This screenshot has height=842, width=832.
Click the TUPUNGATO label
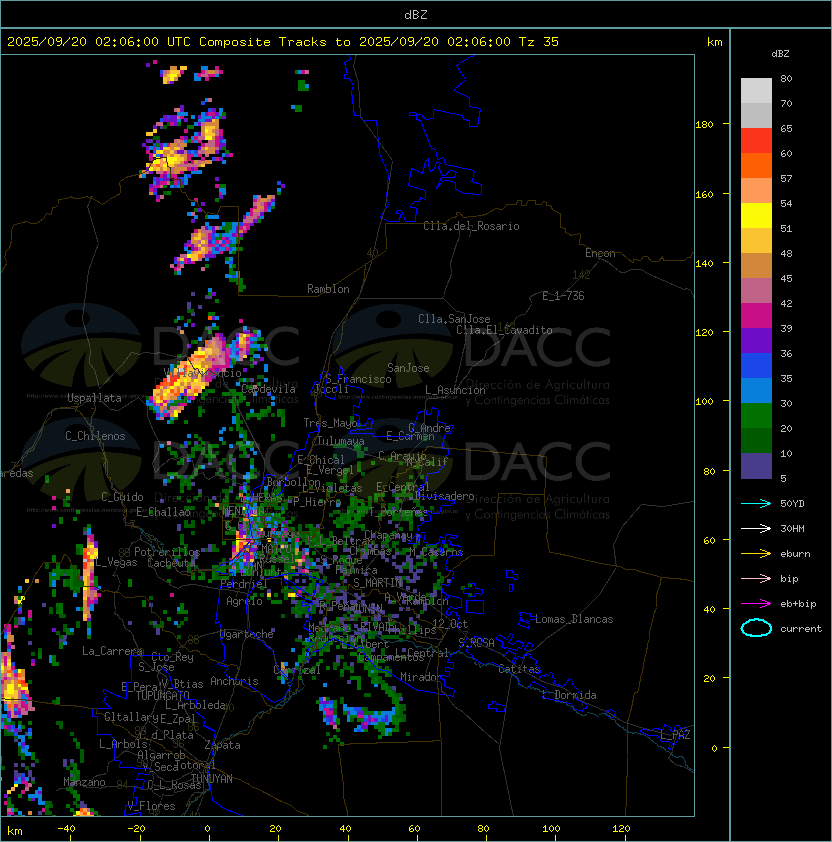(162, 695)
